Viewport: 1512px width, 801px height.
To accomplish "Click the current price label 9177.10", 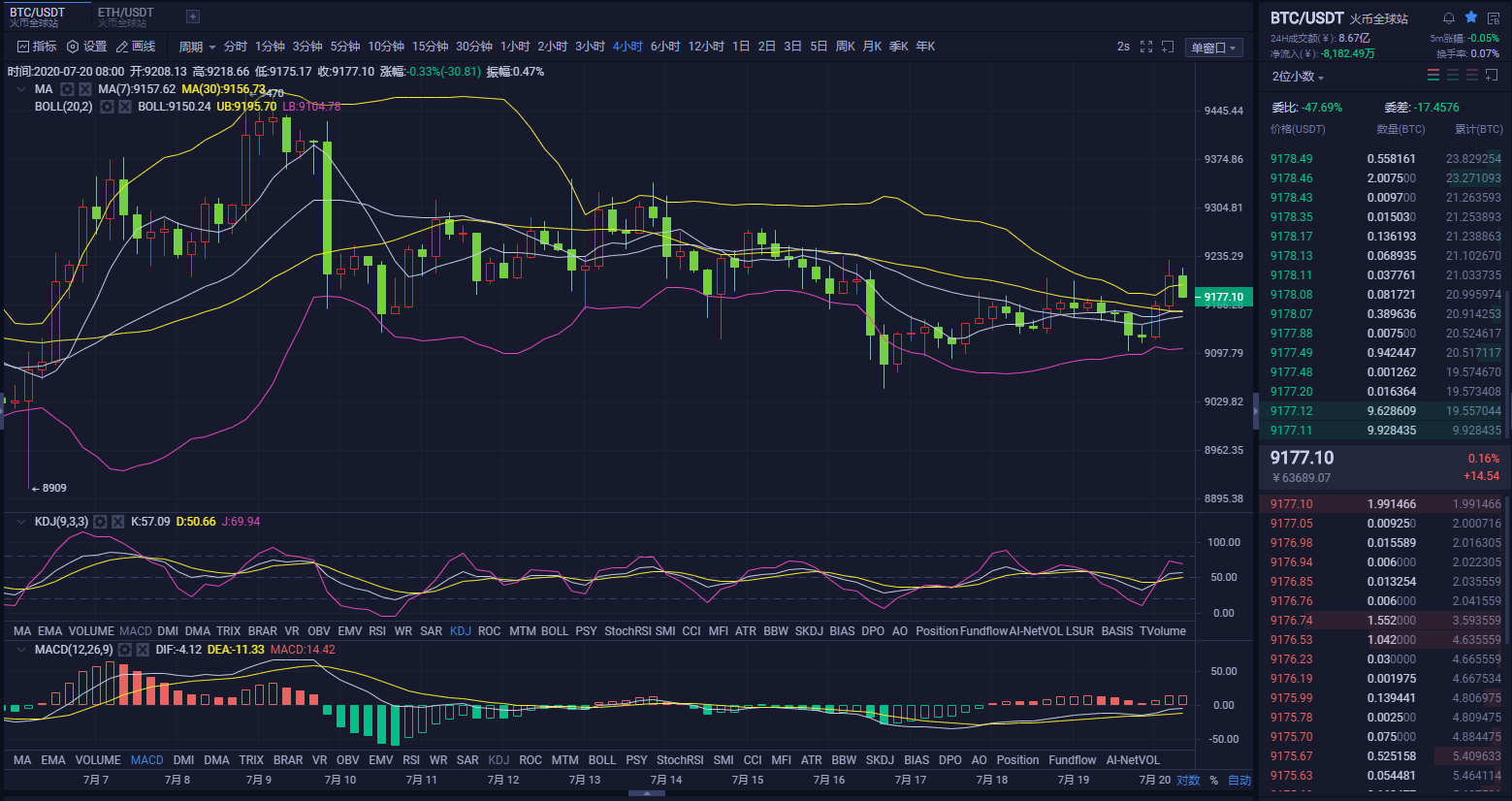I will 1224,297.
